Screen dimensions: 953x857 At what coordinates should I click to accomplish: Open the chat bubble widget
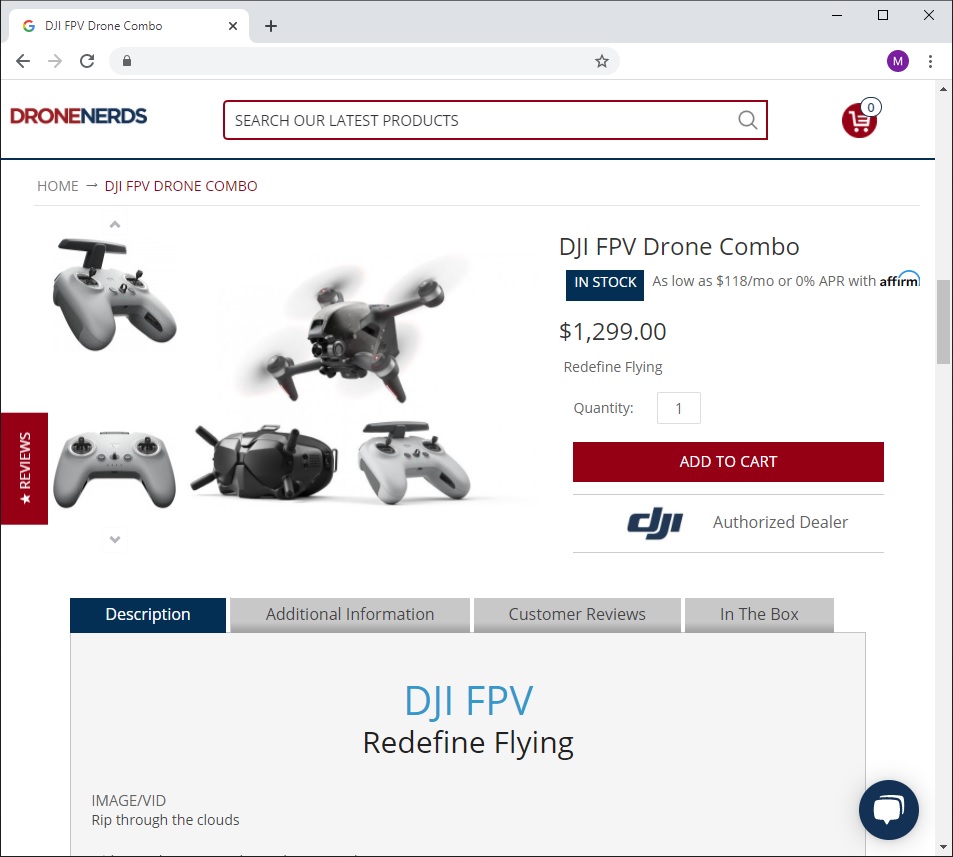(889, 810)
